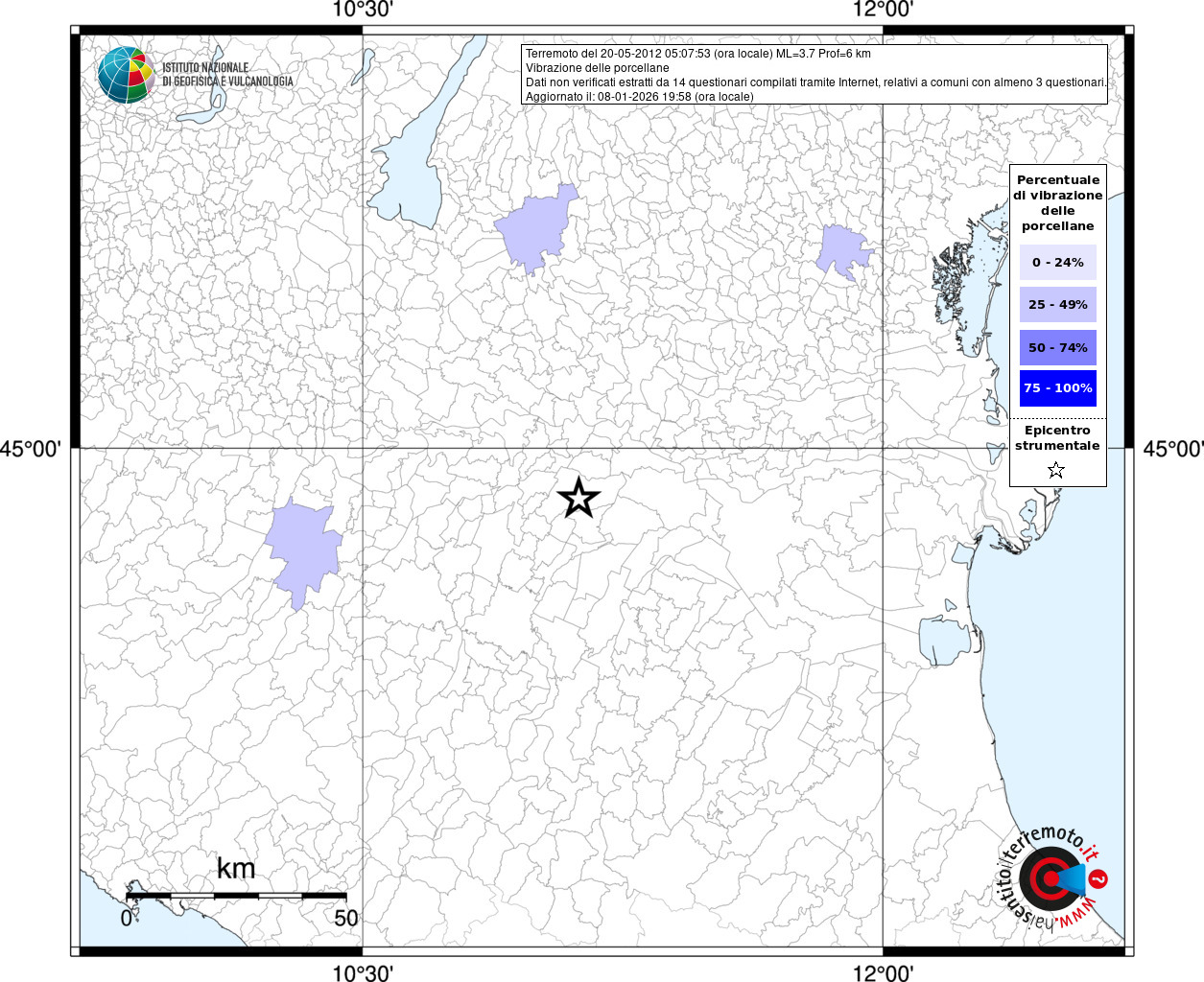This screenshot has height=982, width=1204.
Task: Click the scale bar '50' value
Action: pos(345,918)
